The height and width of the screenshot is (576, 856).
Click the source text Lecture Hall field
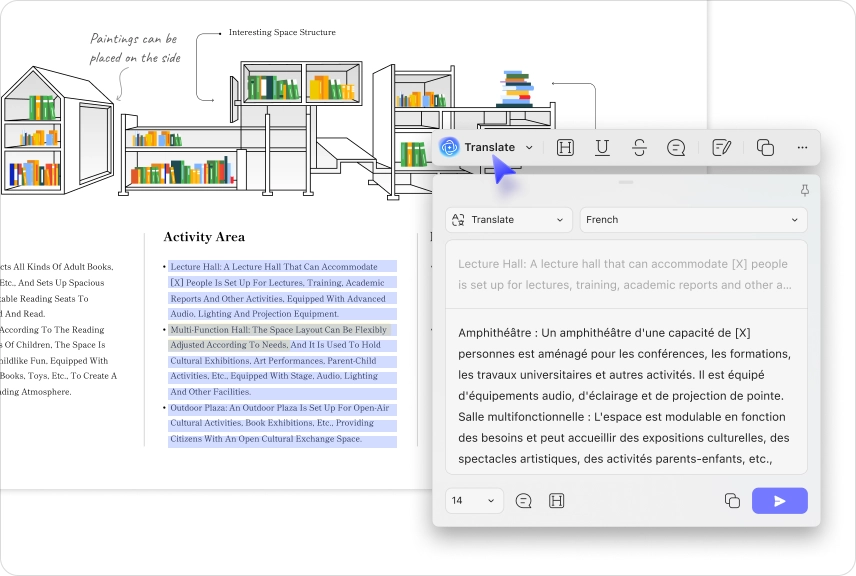click(x=625, y=275)
